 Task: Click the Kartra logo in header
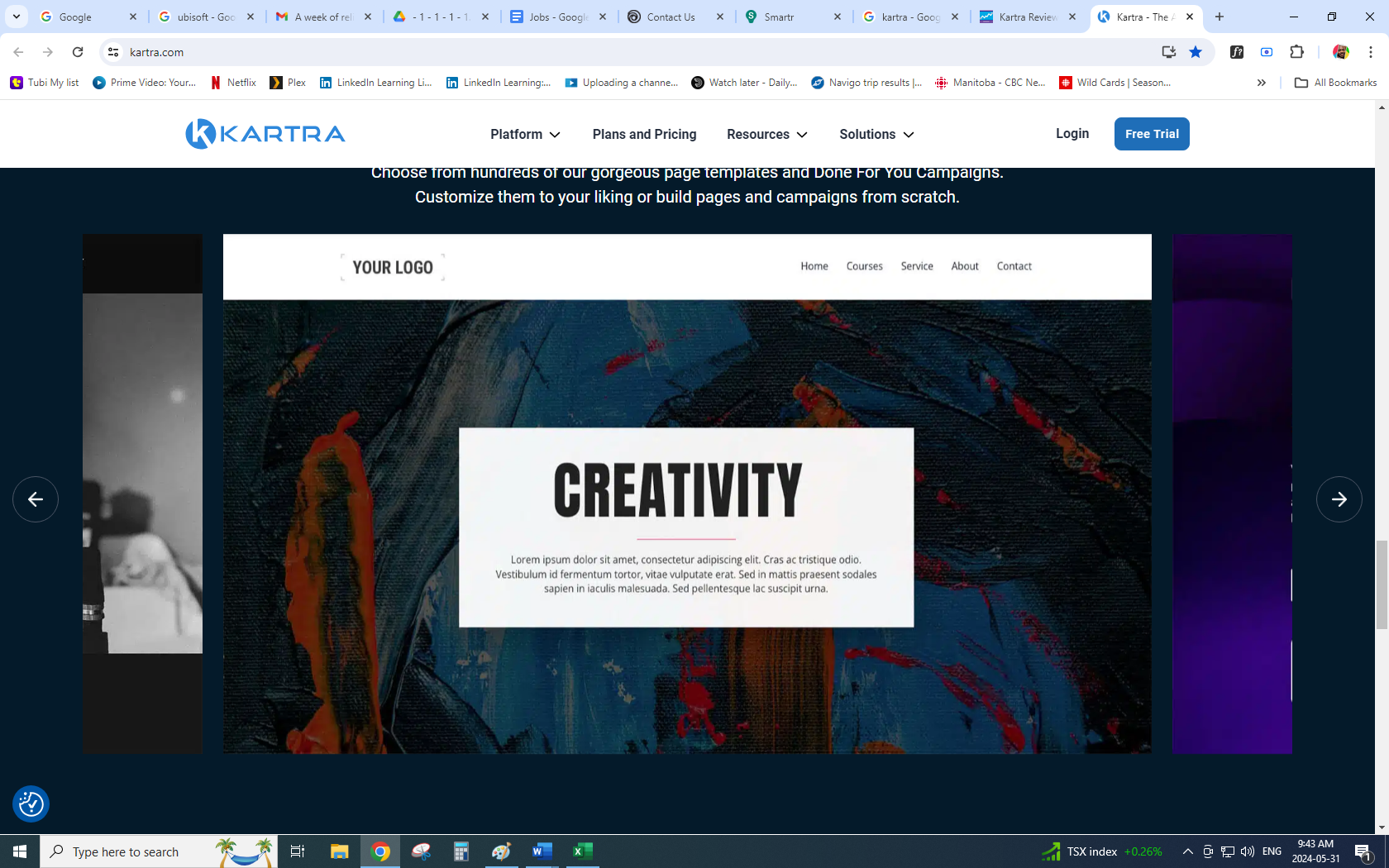[265, 134]
